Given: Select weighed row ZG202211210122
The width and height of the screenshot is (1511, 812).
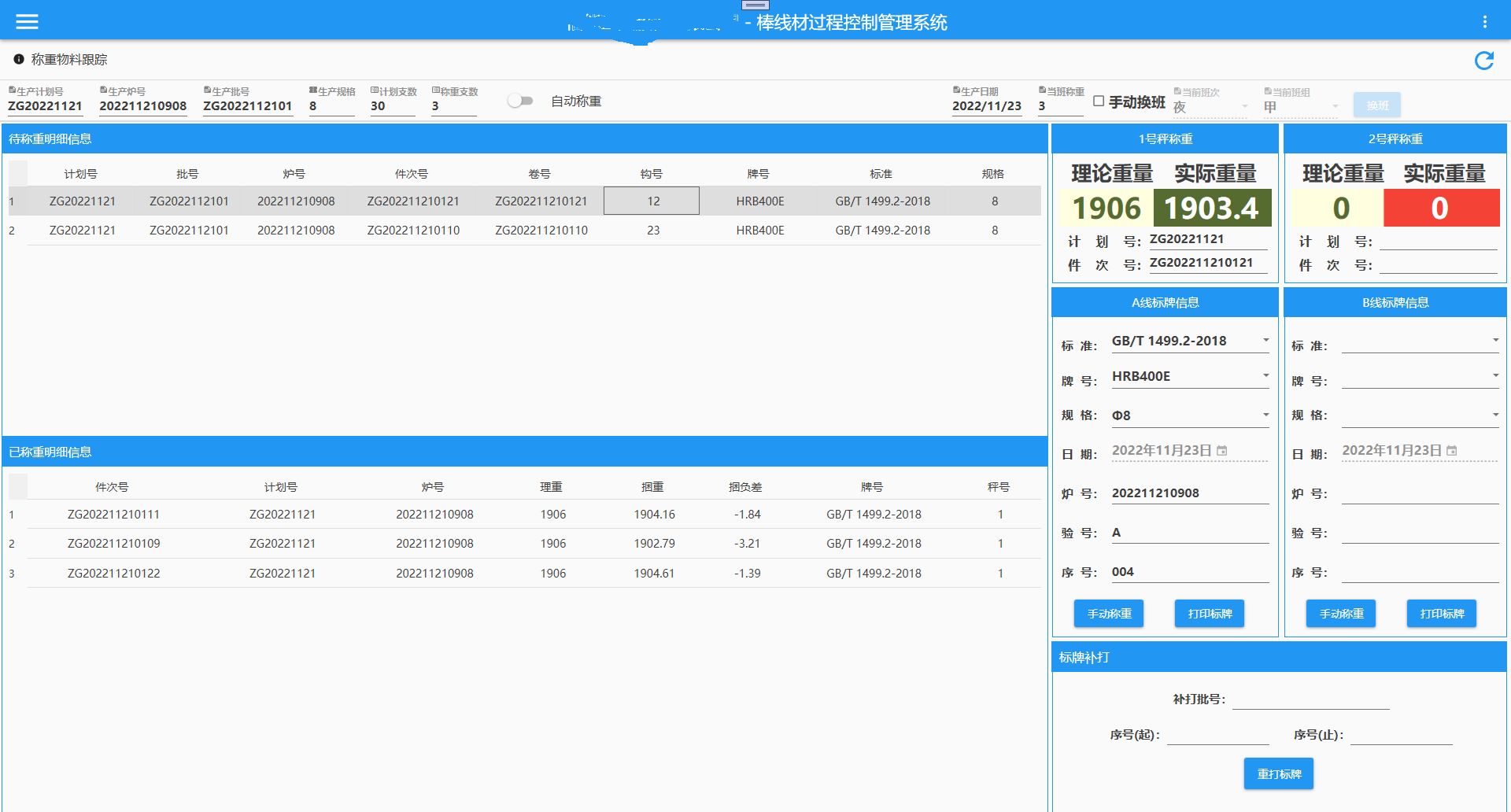Looking at the screenshot, I should [x=525, y=574].
